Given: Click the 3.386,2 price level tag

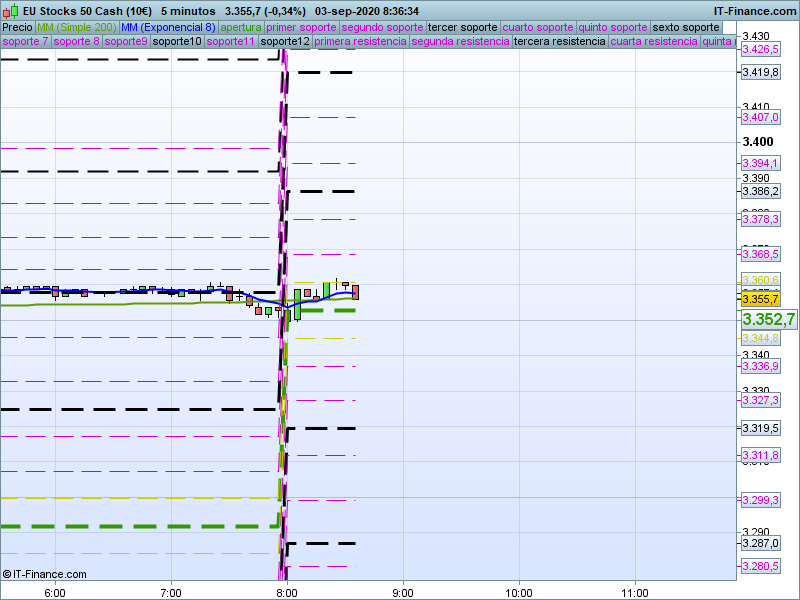Looking at the screenshot, I should pyautogui.click(x=760, y=191).
